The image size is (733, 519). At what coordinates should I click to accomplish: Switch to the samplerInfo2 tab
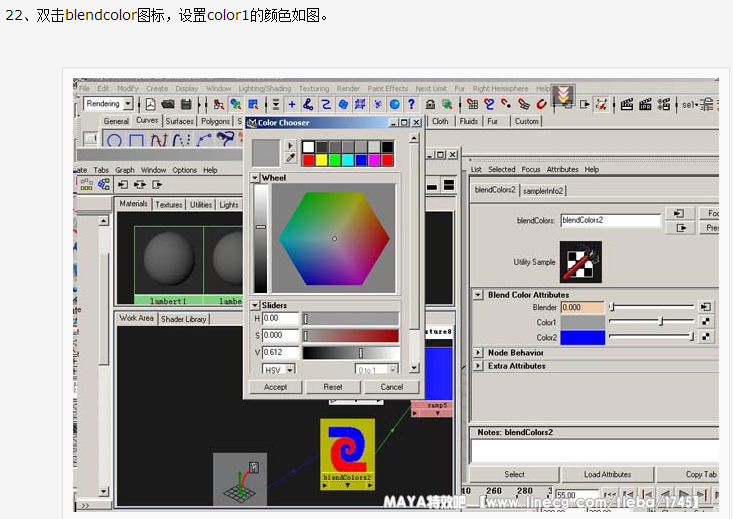tap(545, 190)
